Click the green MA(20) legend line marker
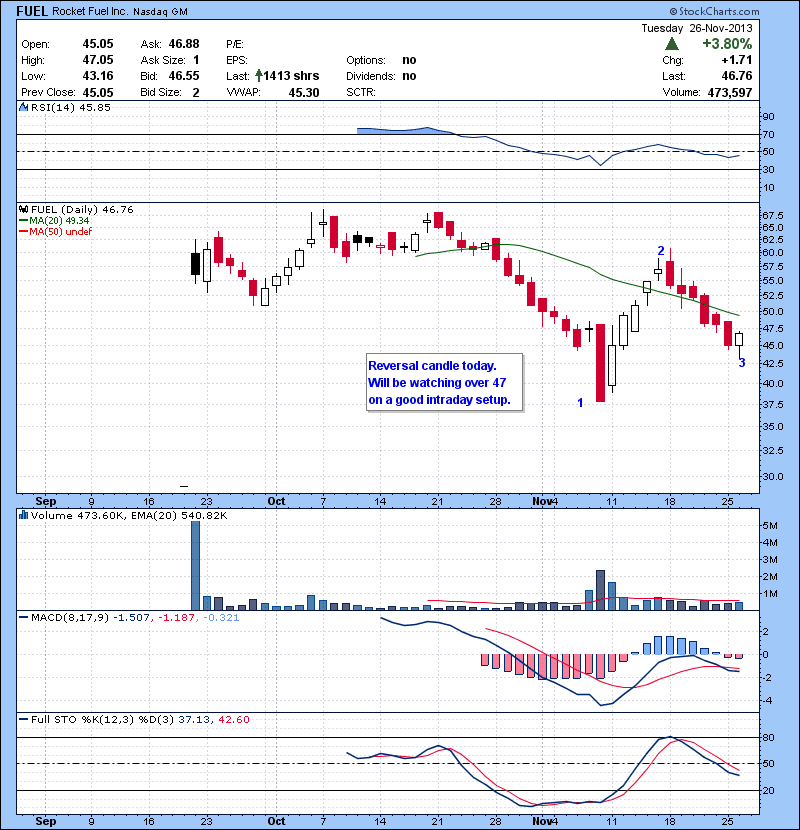Image resolution: width=800 pixels, height=830 pixels. click(23, 221)
